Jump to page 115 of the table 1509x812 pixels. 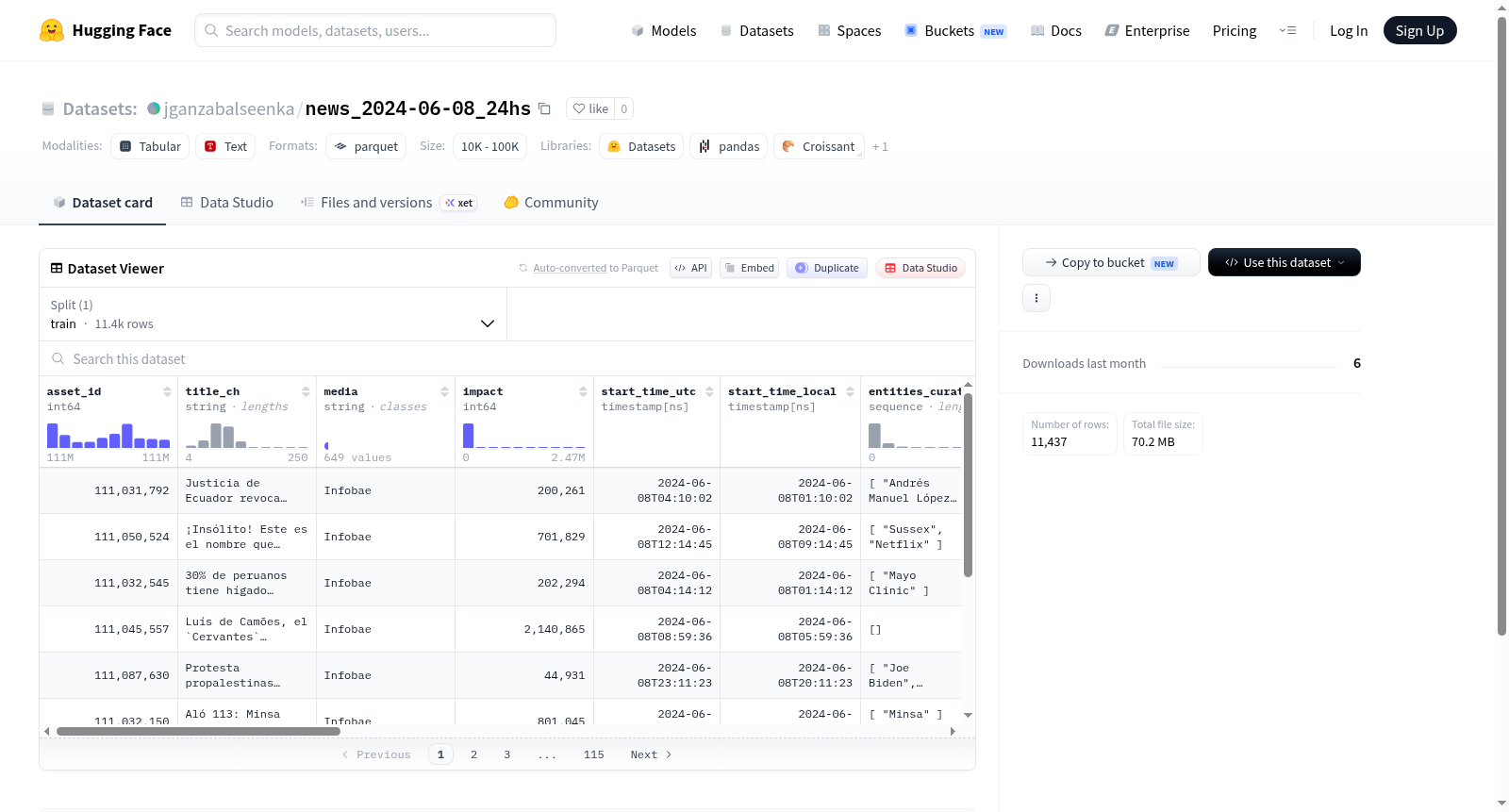tap(593, 754)
